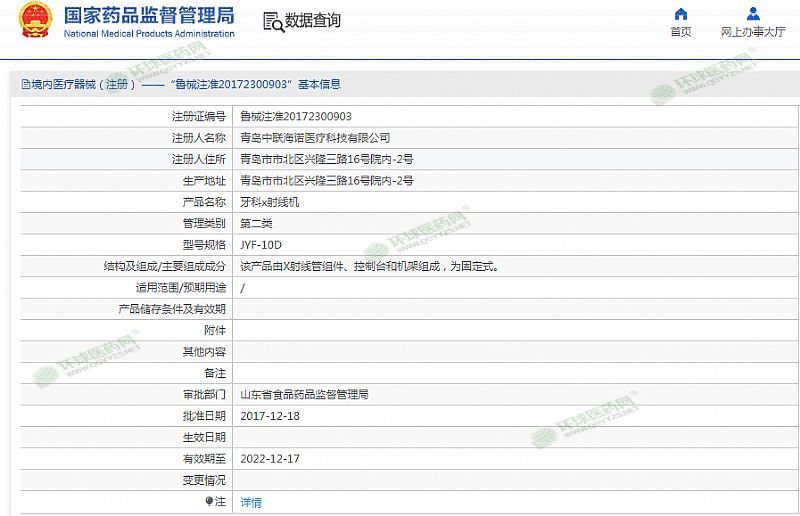Click the 数据查询 heading text
The width and height of the screenshot is (800, 516).
click(x=313, y=21)
